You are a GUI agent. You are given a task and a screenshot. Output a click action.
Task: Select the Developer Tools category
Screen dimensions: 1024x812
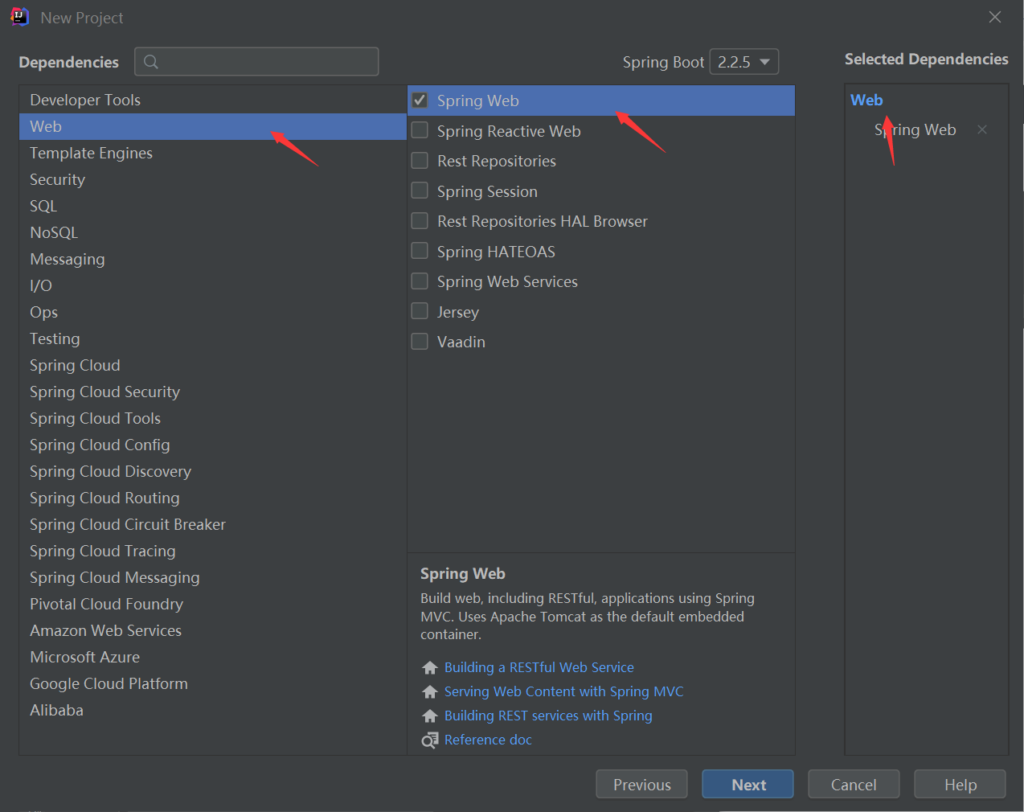pos(213,100)
